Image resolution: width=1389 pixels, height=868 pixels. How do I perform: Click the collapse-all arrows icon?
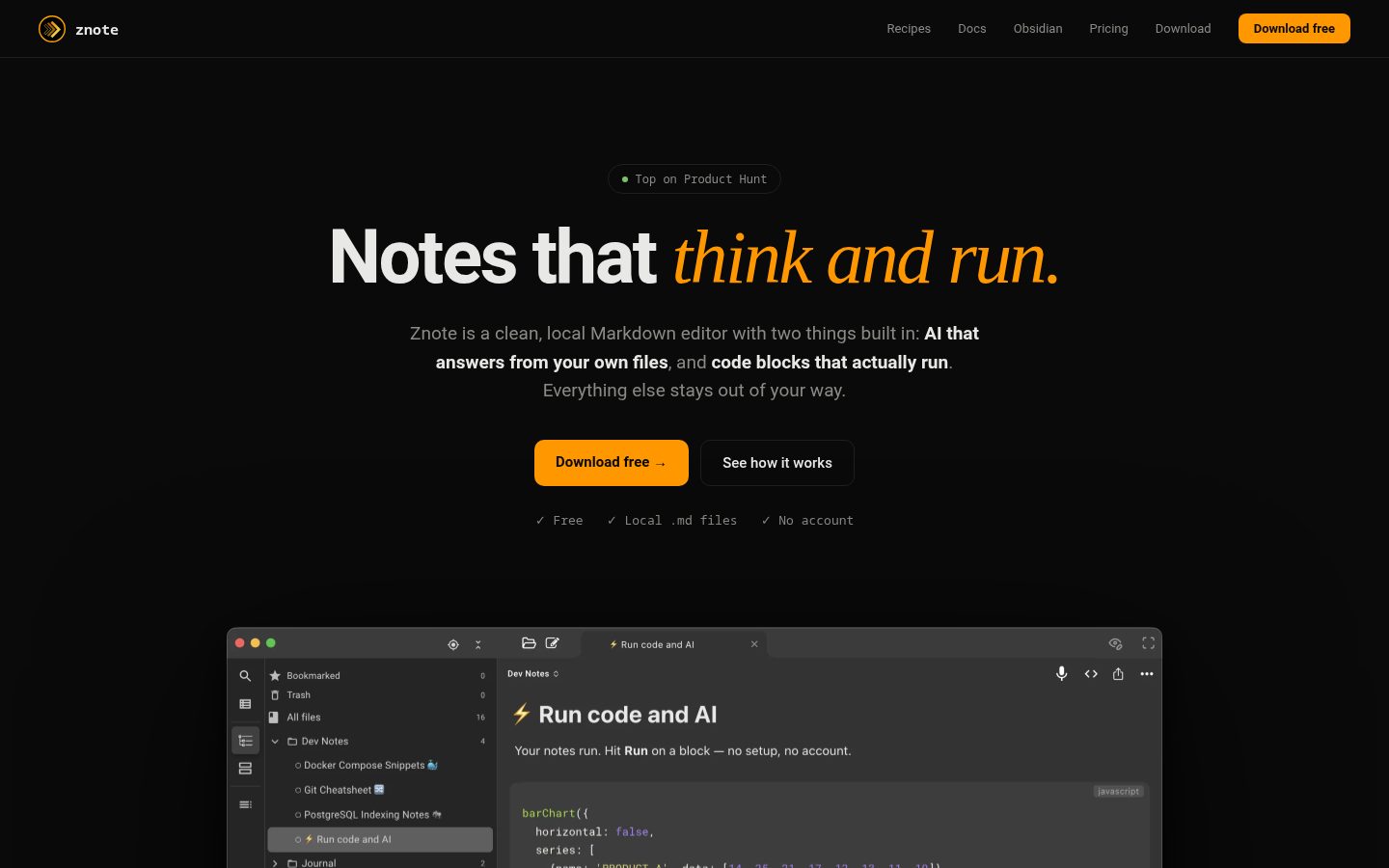tap(478, 644)
